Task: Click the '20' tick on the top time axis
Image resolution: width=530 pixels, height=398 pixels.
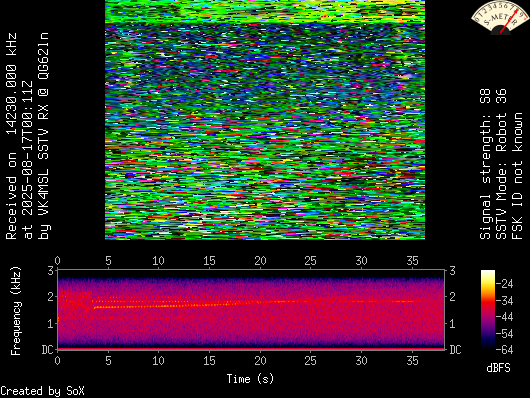Action: [260, 261]
